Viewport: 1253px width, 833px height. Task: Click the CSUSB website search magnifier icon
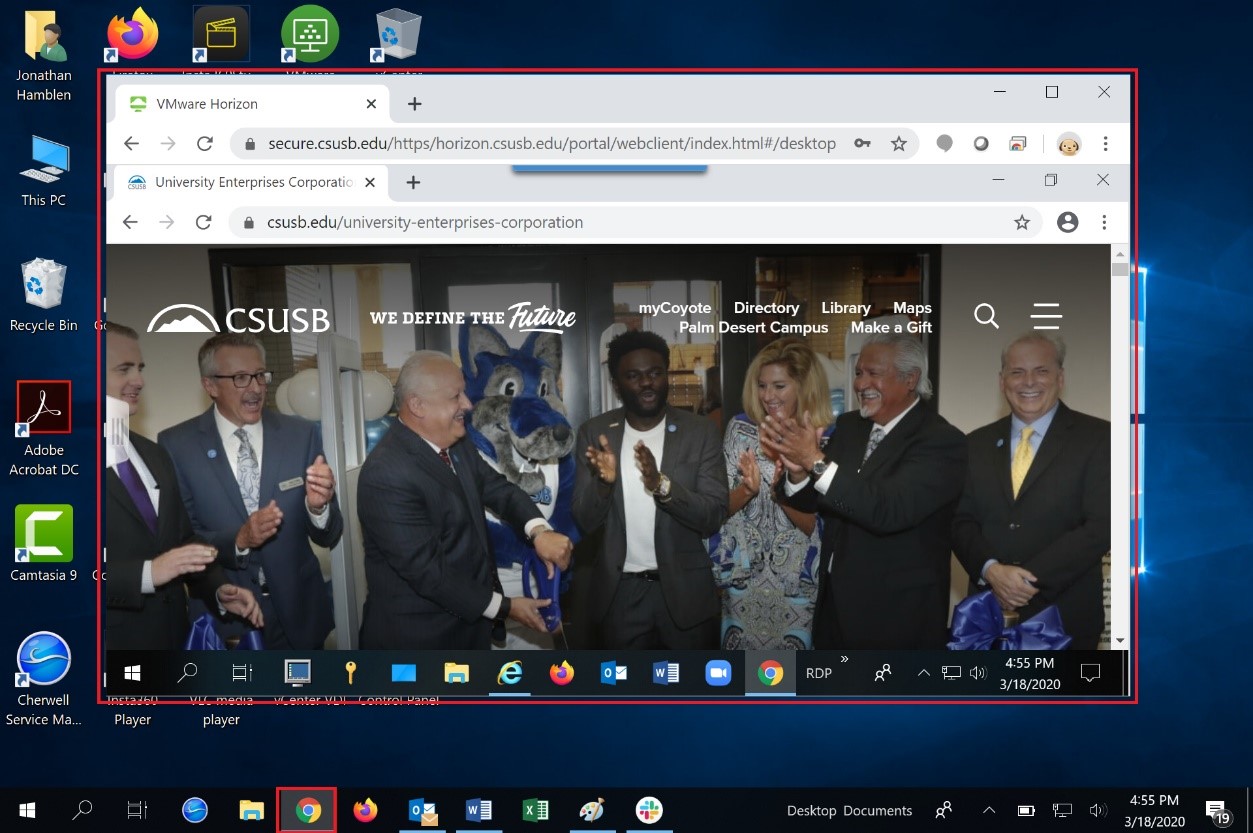point(986,317)
